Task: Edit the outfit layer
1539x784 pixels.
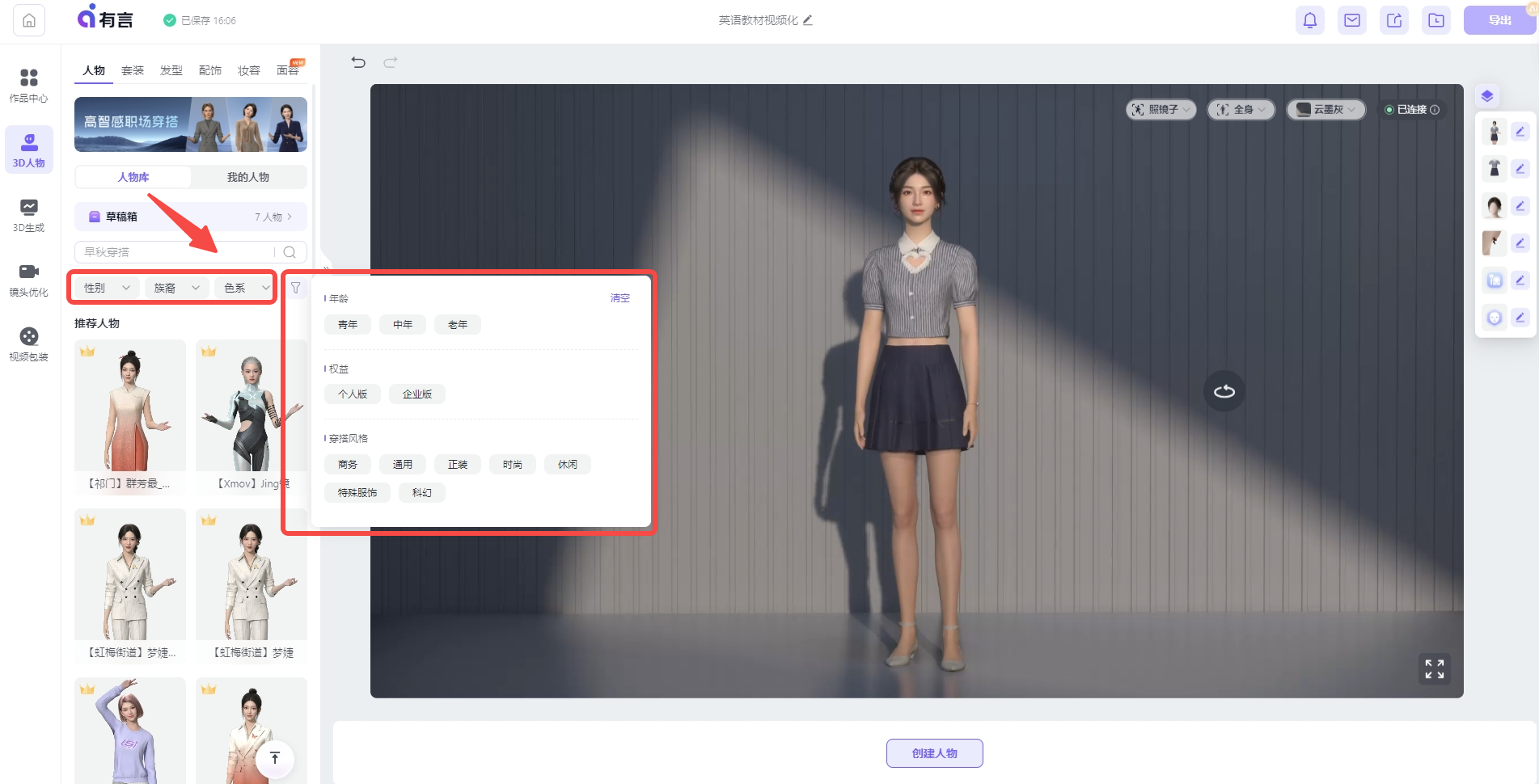Action: 1520,169
